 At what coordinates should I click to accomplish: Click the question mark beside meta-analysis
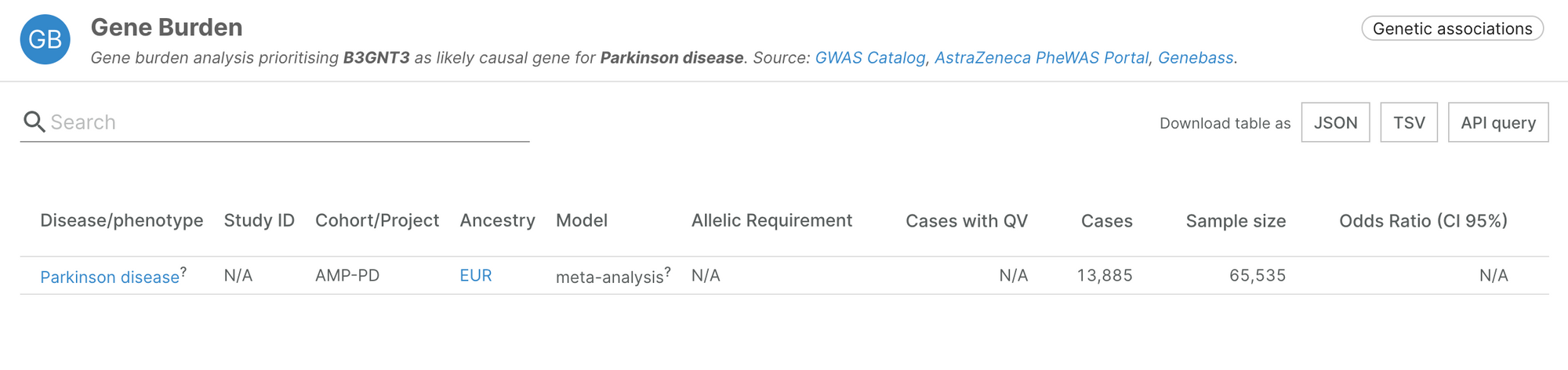(x=667, y=271)
